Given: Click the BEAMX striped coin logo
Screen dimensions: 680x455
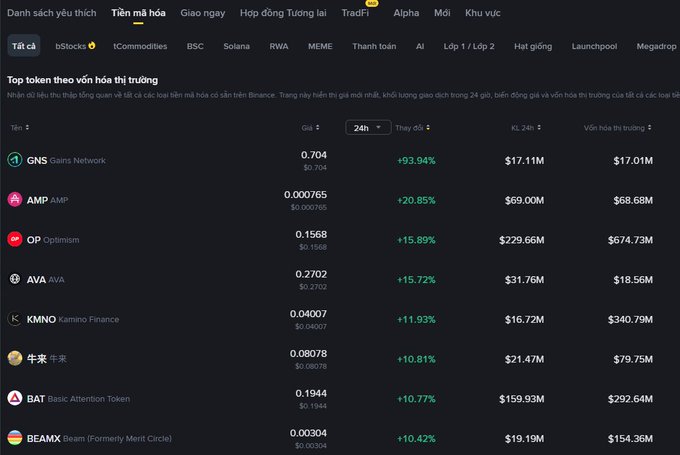Looking at the screenshot, I should tap(15, 438).
